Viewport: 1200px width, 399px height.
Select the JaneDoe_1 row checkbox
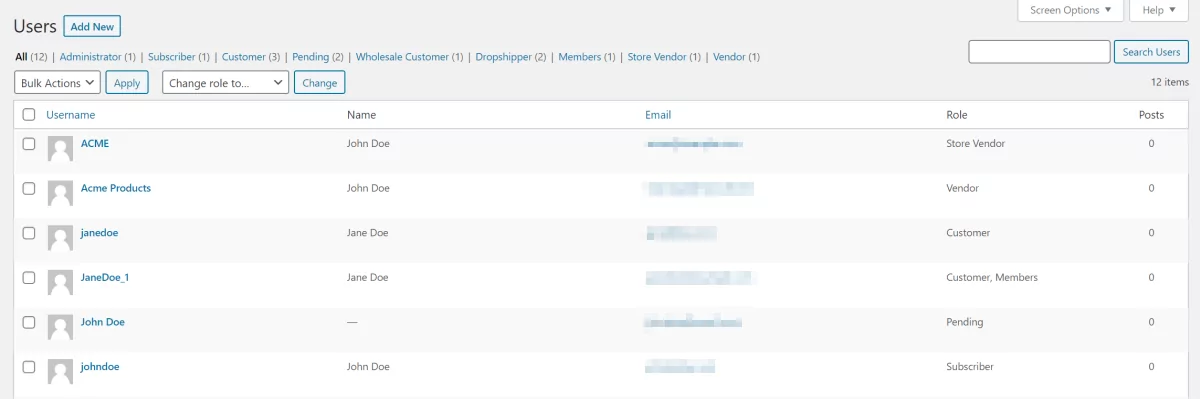click(29, 278)
